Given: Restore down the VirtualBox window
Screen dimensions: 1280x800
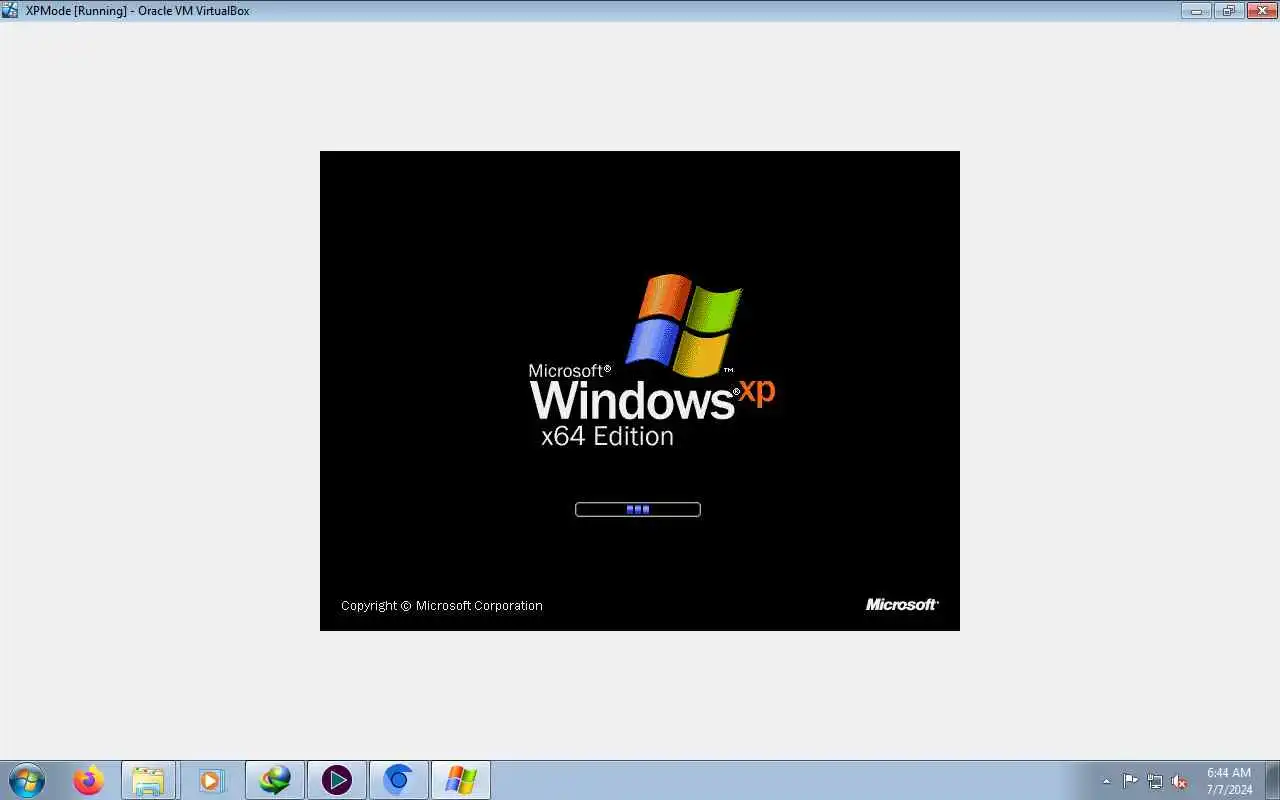Looking at the screenshot, I should tap(1228, 11).
